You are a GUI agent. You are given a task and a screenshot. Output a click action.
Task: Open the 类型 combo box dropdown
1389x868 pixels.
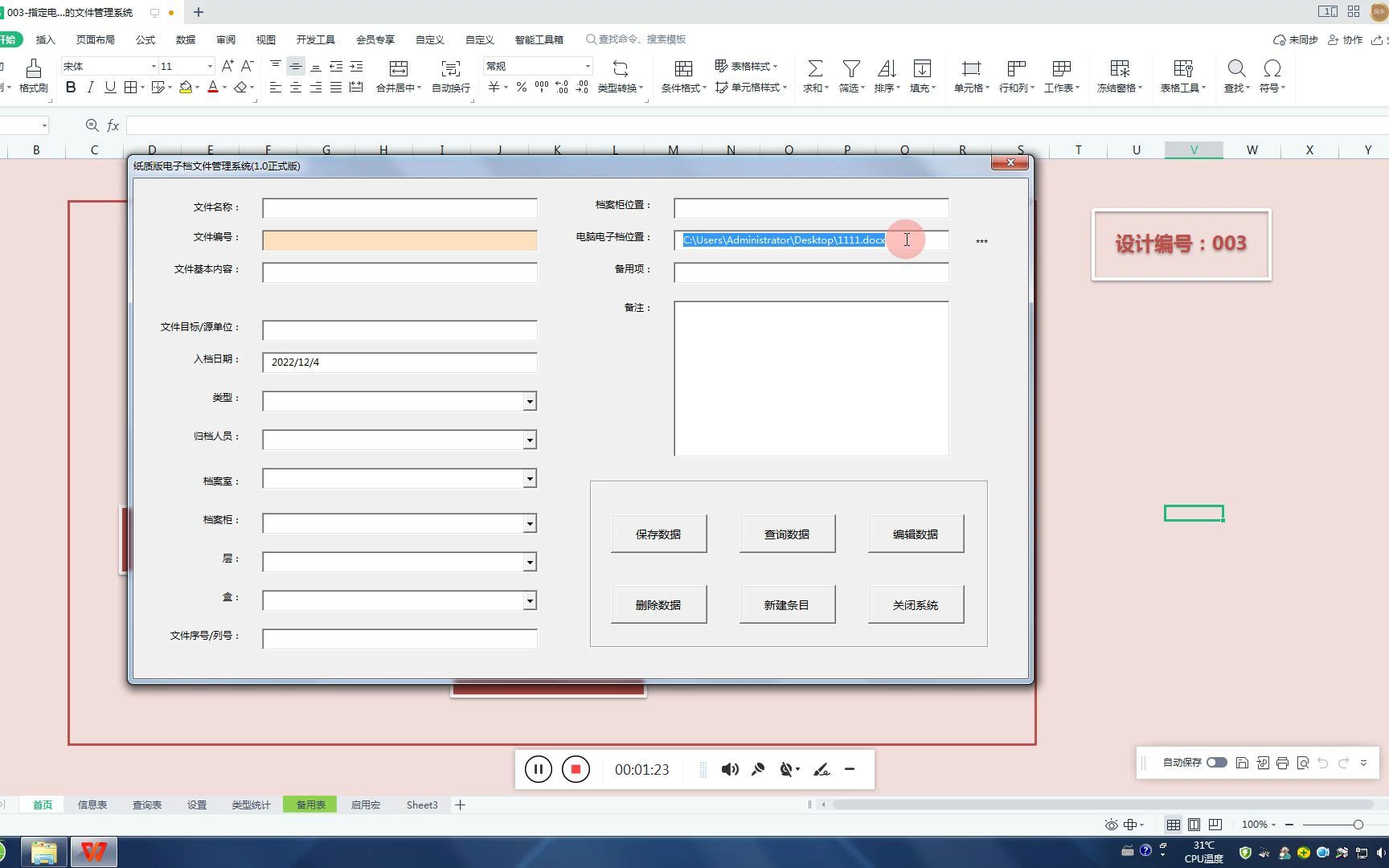pyautogui.click(x=530, y=401)
